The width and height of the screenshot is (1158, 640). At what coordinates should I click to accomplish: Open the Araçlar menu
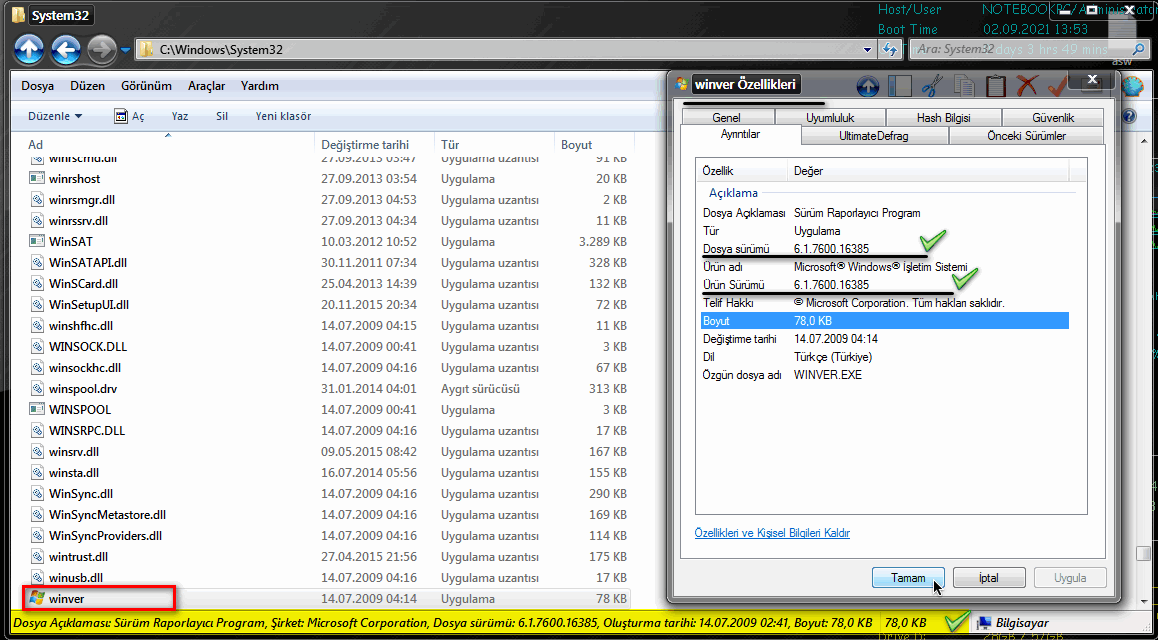(x=207, y=86)
